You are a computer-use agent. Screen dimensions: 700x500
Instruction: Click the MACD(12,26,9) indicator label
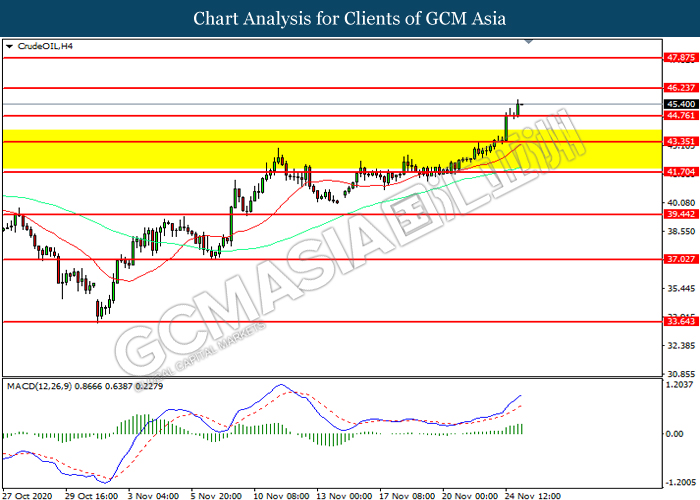[39, 386]
